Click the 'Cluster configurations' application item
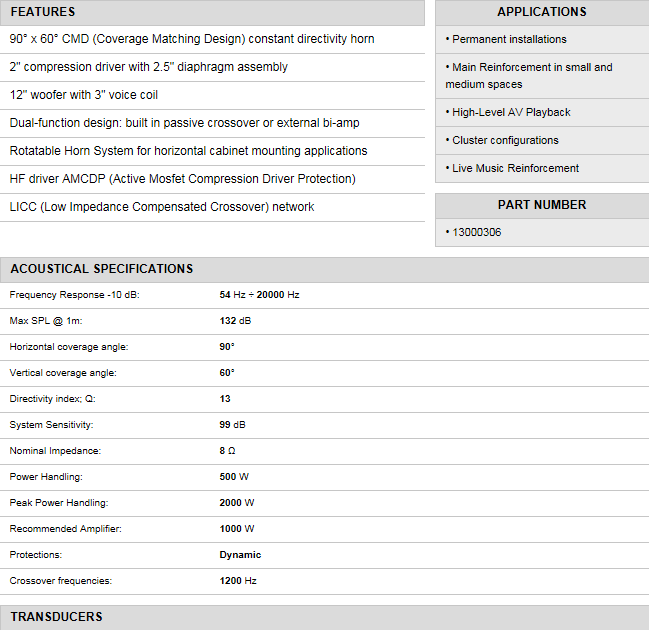Screen dimensions: 649x630 coord(505,140)
